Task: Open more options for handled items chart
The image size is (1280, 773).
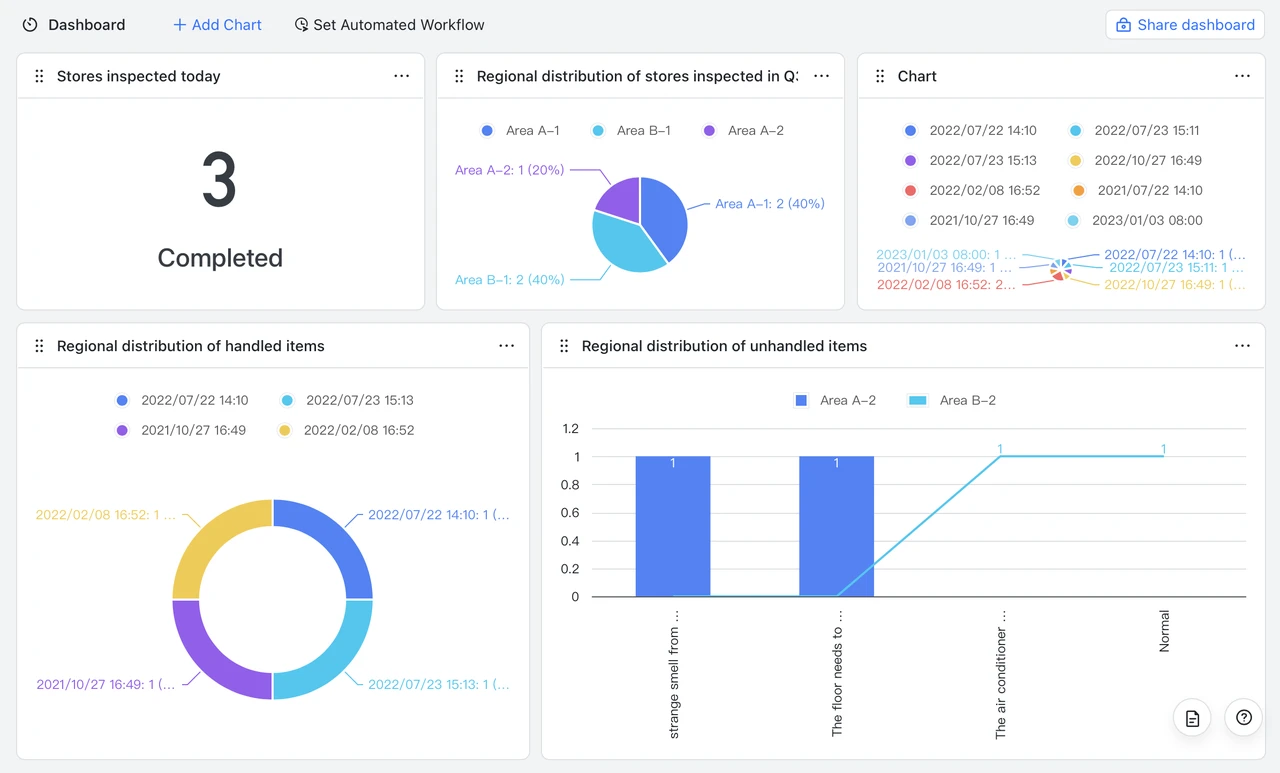Action: point(506,346)
